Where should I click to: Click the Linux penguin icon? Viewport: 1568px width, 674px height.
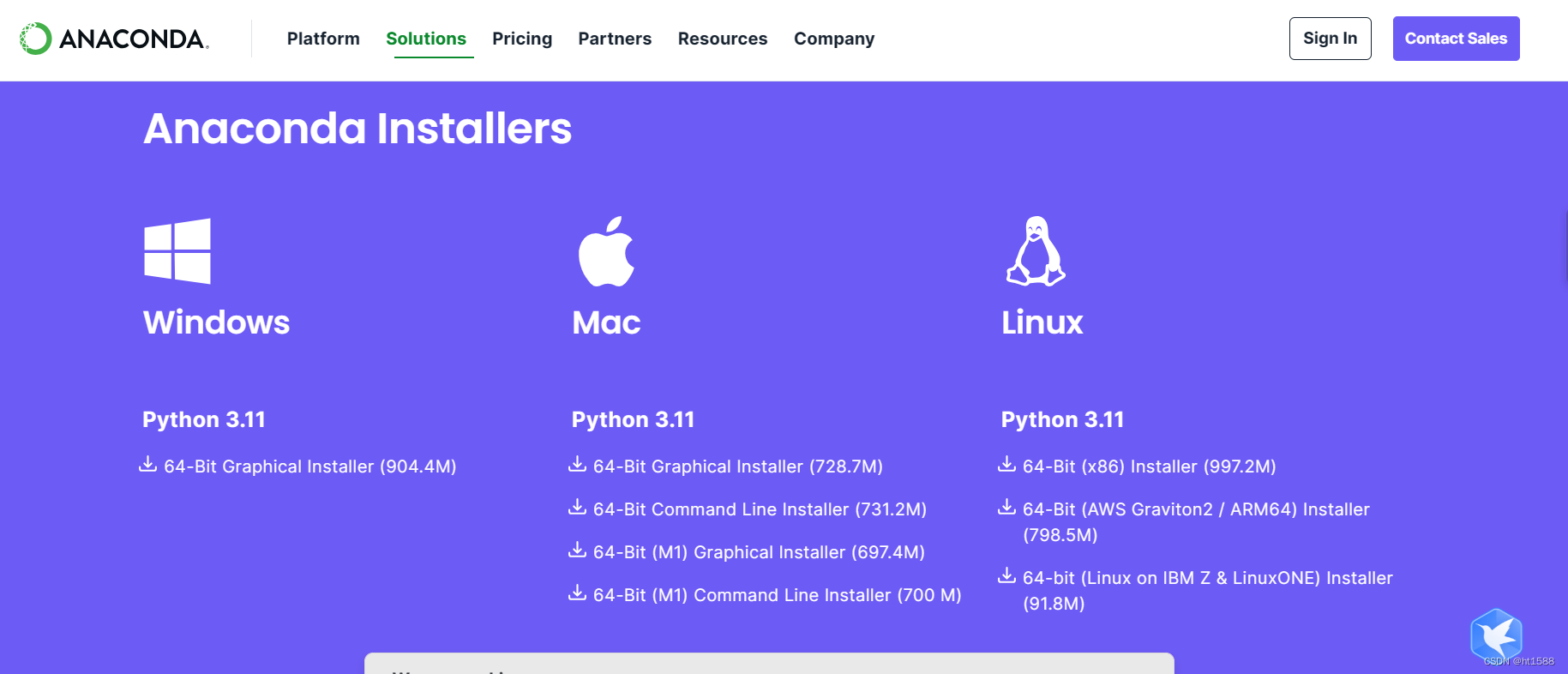tap(1036, 251)
